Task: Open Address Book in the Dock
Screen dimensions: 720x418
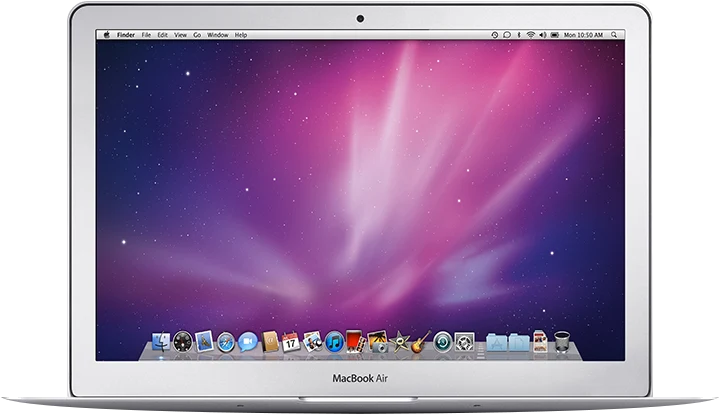Action: [270, 342]
